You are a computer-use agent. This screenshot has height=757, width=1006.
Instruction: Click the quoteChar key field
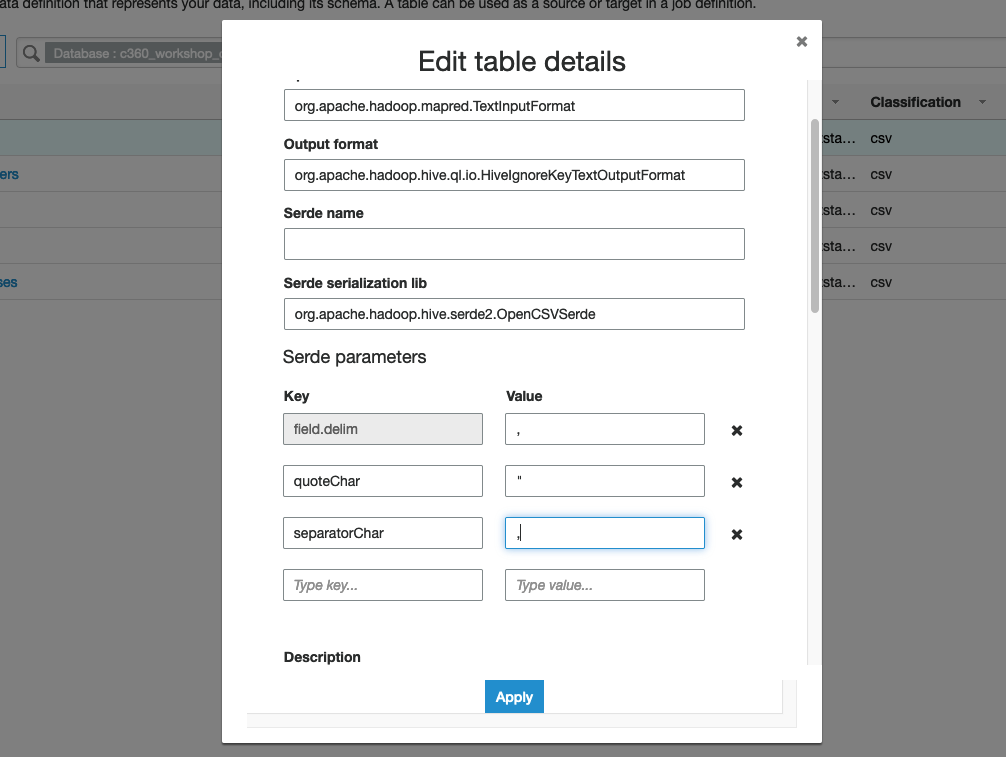383,481
